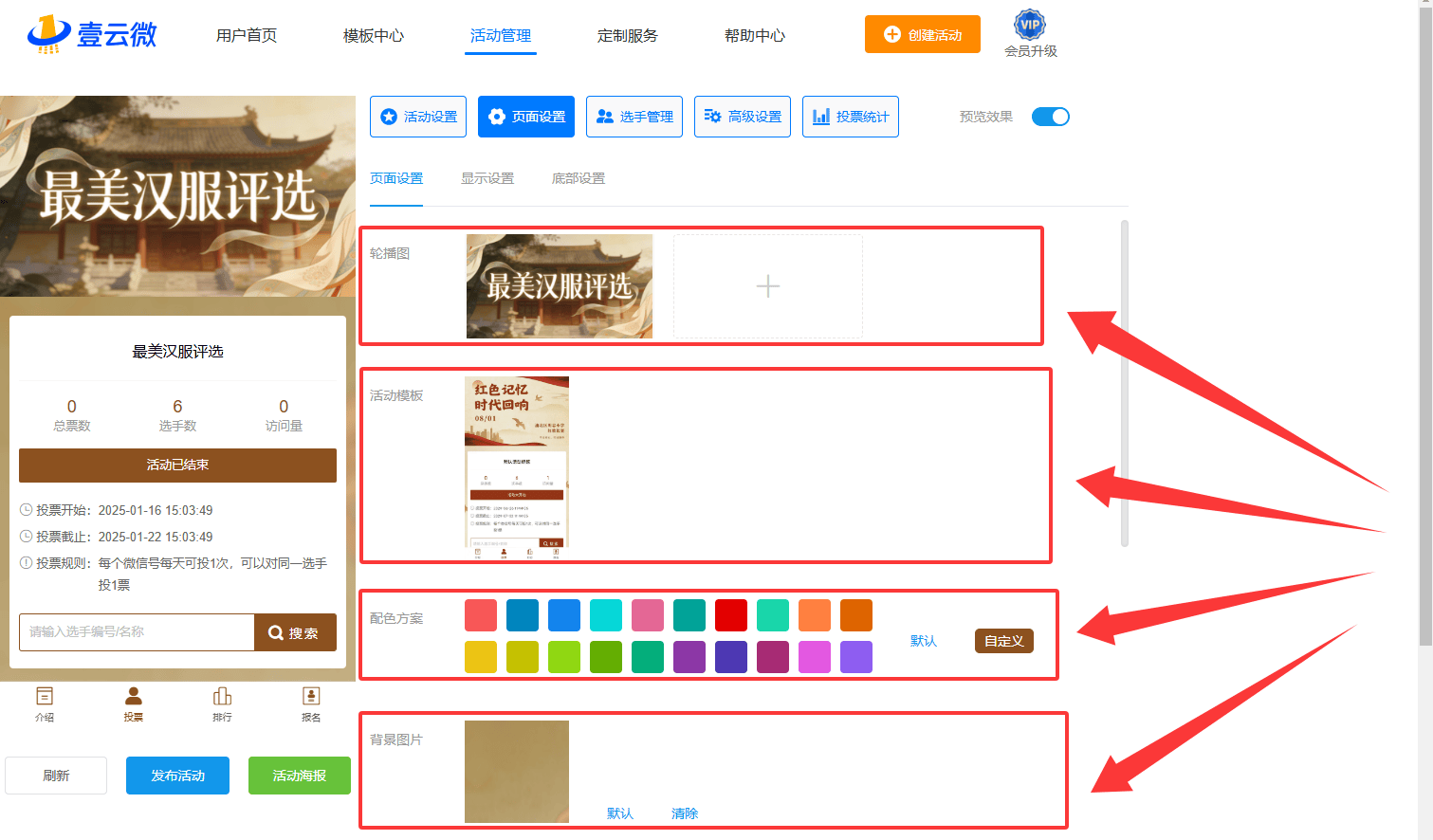The width and height of the screenshot is (1433, 840).
Task: Select the 投票 person icon in preview
Action: point(134,697)
